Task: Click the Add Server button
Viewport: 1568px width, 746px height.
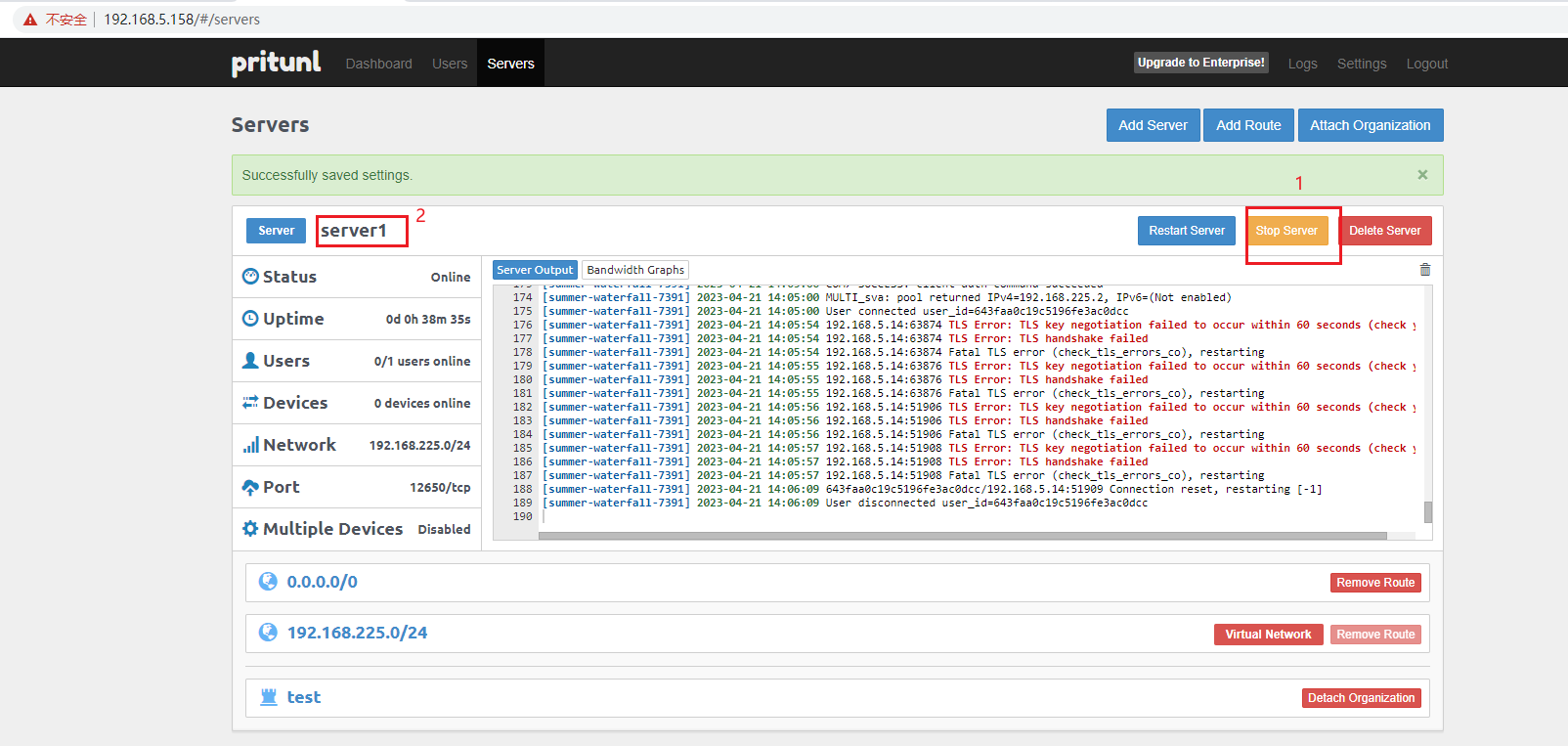Action: [x=1153, y=125]
